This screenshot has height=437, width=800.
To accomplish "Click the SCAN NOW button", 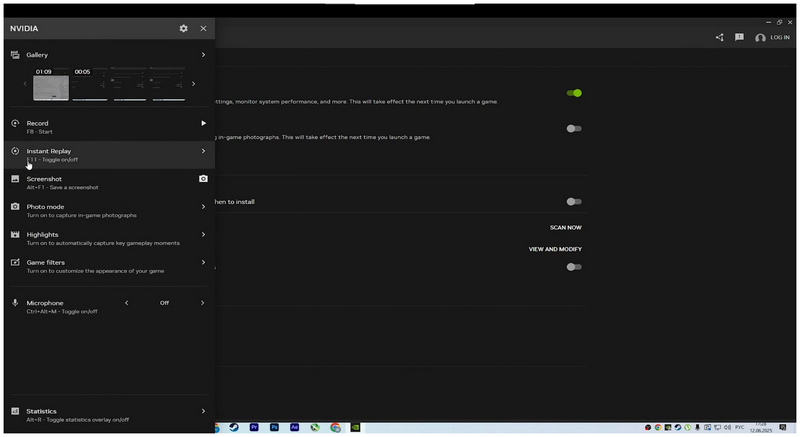I will click(x=565, y=227).
